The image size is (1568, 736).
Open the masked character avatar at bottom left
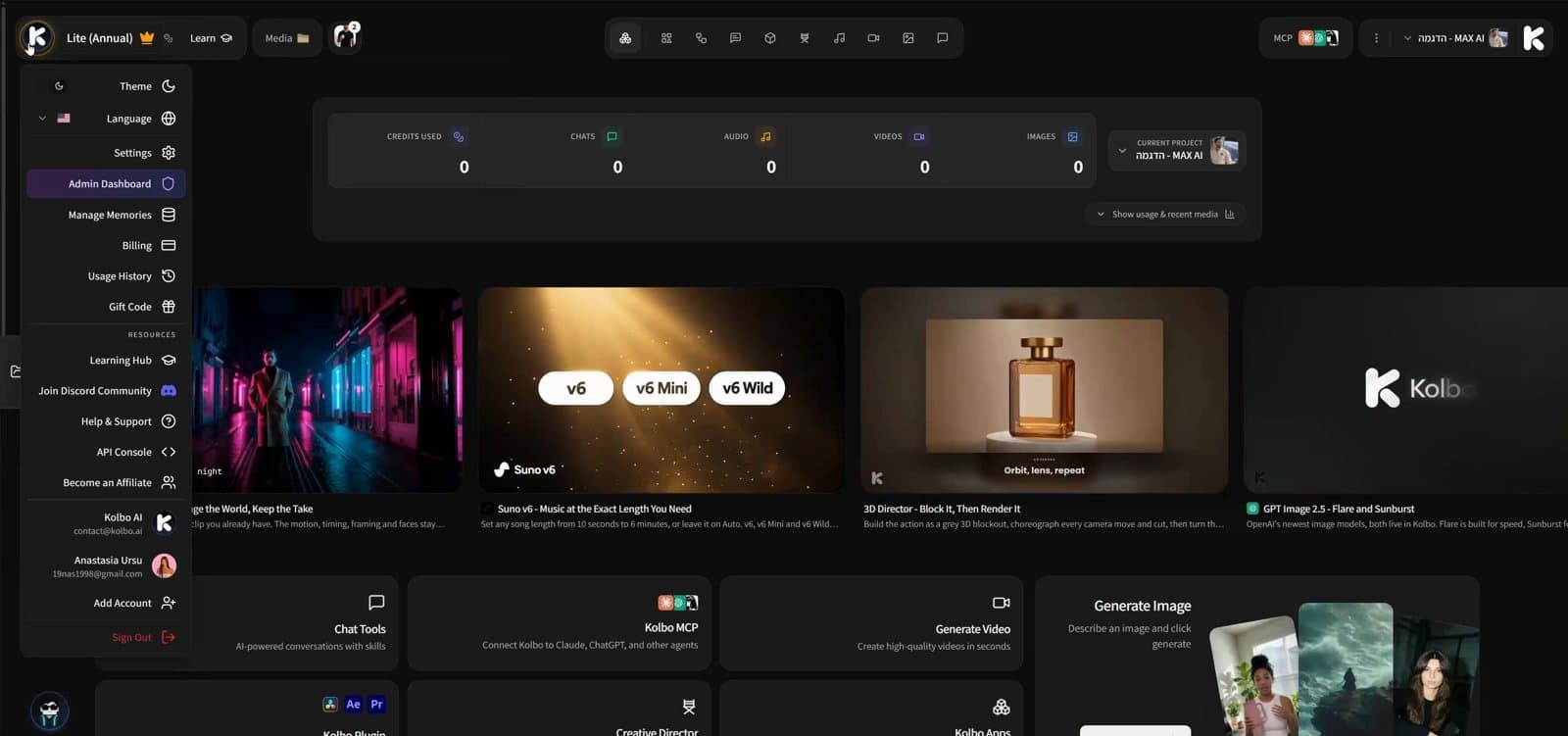click(x=49, y=711)
